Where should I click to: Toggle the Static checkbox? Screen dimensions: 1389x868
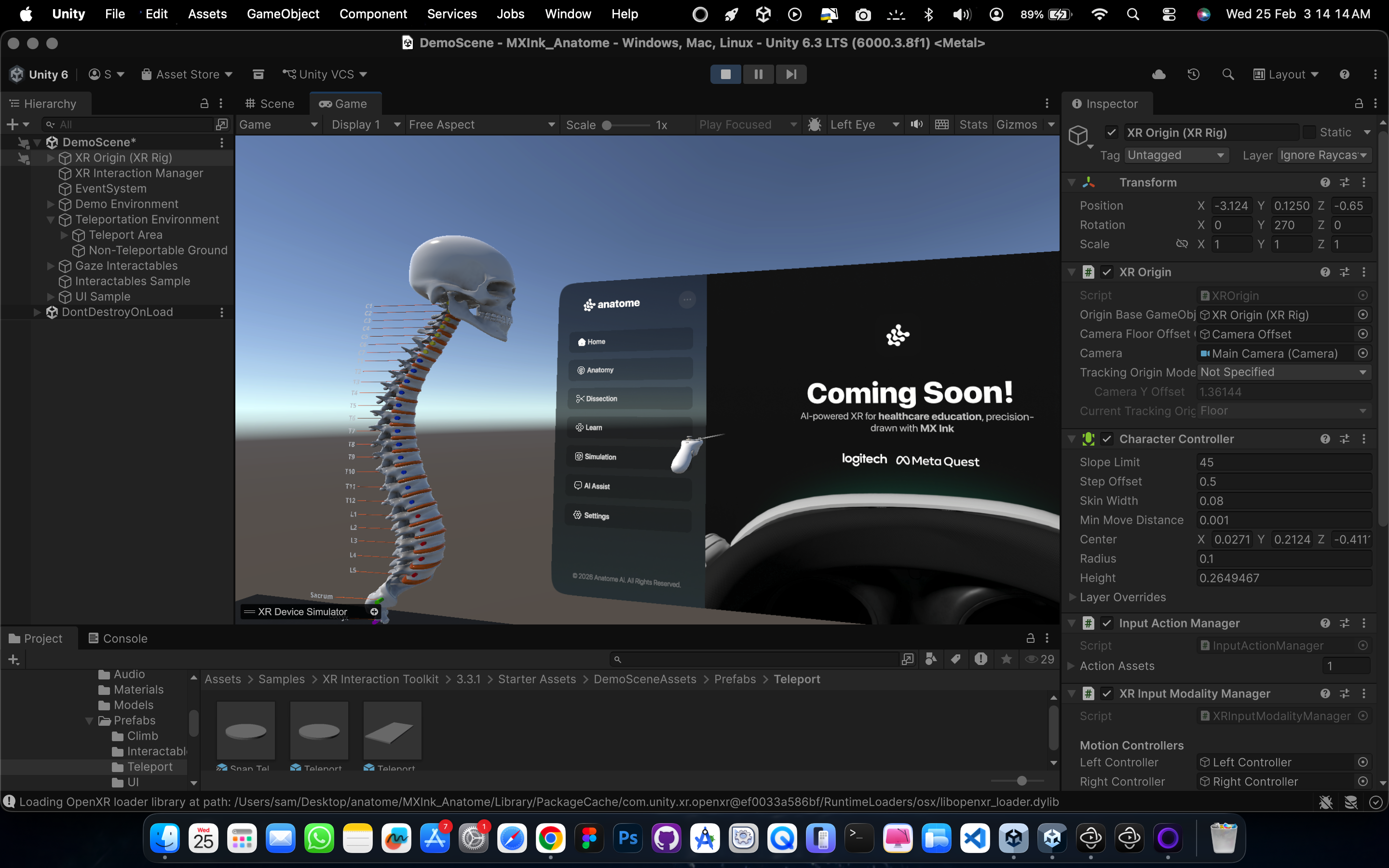(x=1309, y=133)
